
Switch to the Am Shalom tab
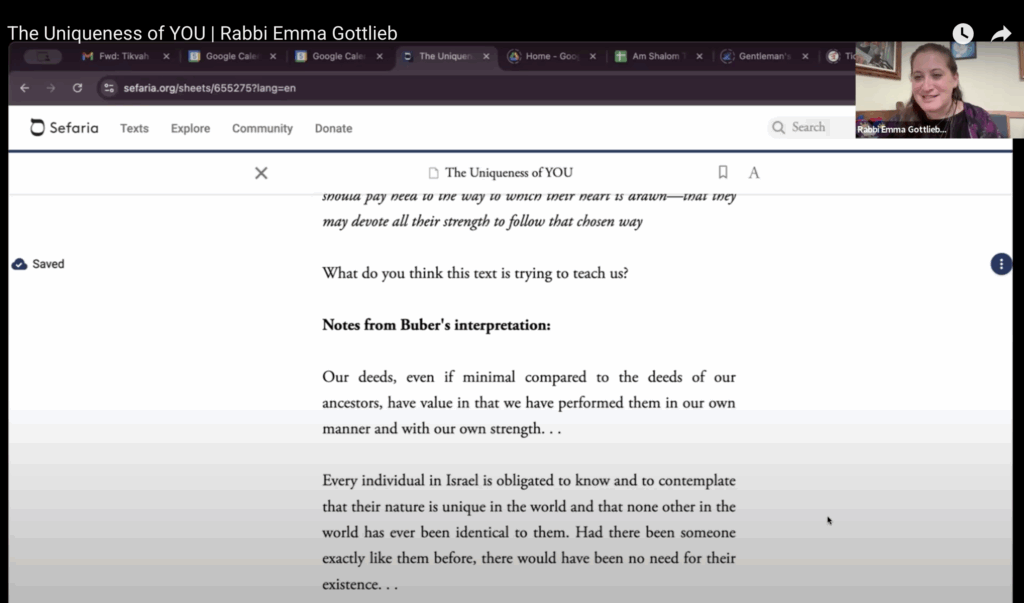coord(653,57)
